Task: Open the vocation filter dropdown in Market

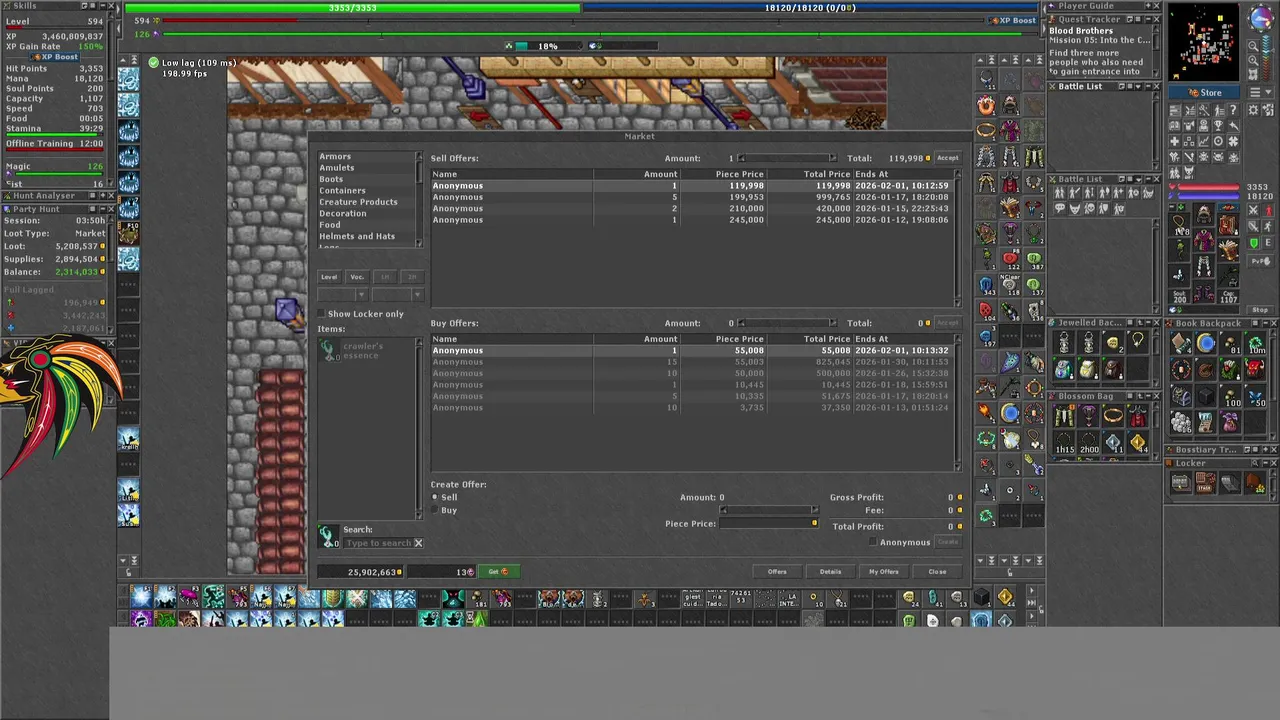Action: (397, 295)
